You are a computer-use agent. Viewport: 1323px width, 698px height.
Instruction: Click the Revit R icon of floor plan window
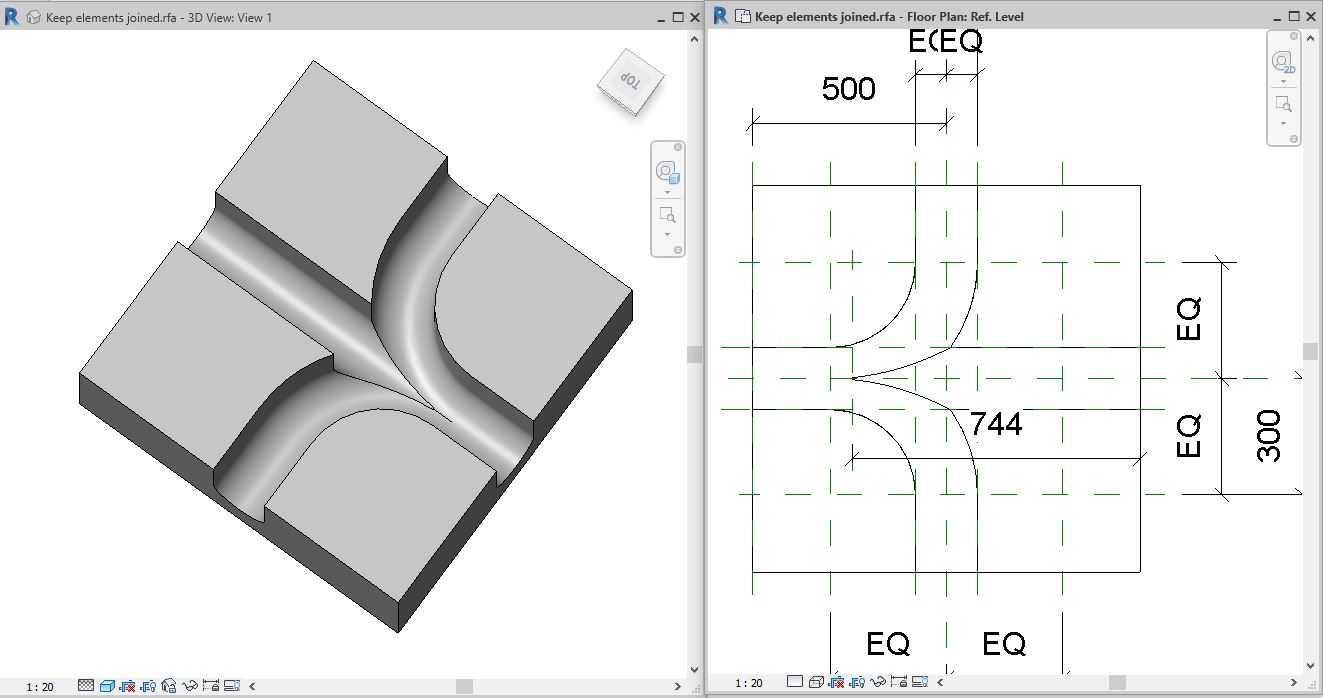(720, 16)
